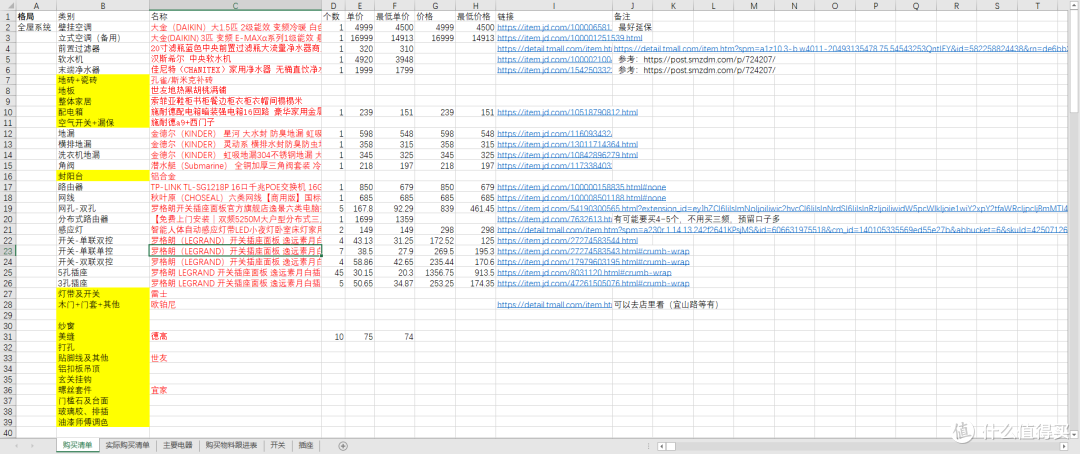Select column C header

click(x=236, y=6)
